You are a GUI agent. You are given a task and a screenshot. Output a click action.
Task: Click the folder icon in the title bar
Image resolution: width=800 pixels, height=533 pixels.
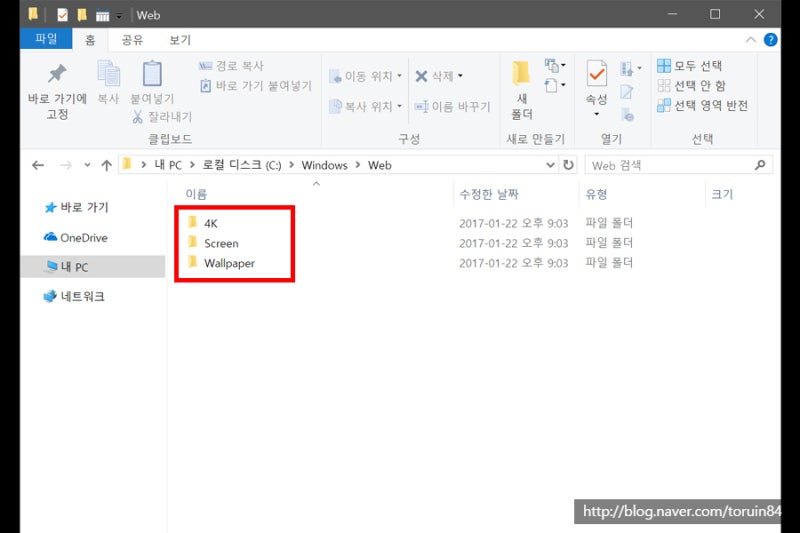click(x=33, y=14)
